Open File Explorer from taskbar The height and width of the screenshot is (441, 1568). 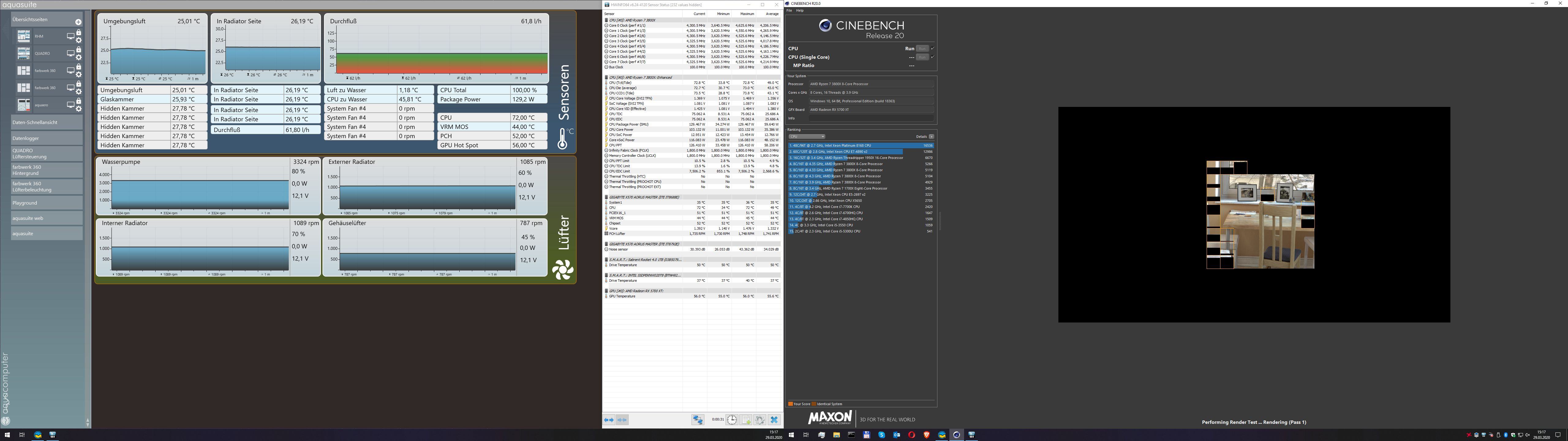836,435
